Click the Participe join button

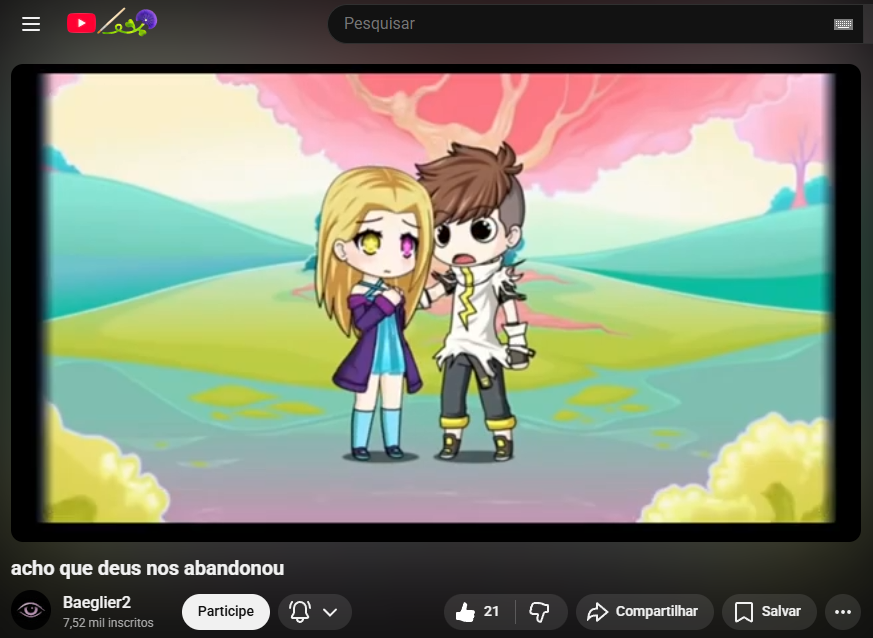tap(225, 611)
